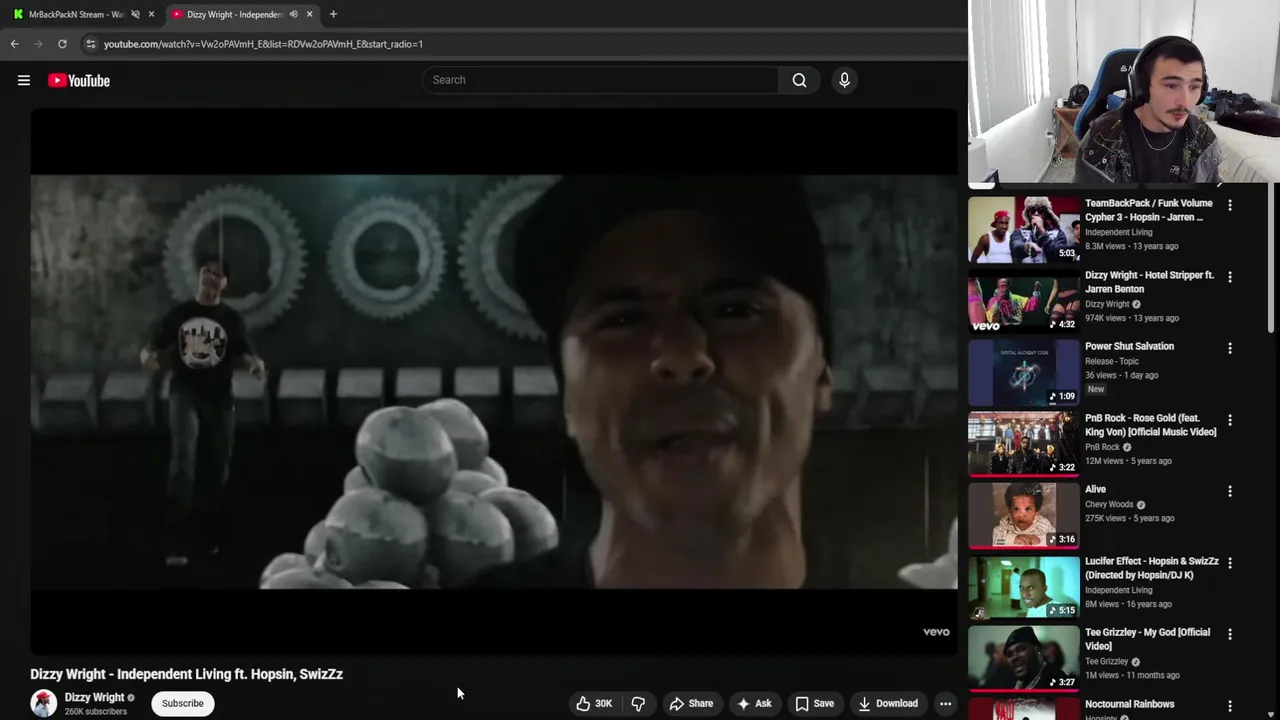Switch to MrBackPackN Stream tab
The height and width of the screenshot is (720, 1280).
click(x=76, y=14)
